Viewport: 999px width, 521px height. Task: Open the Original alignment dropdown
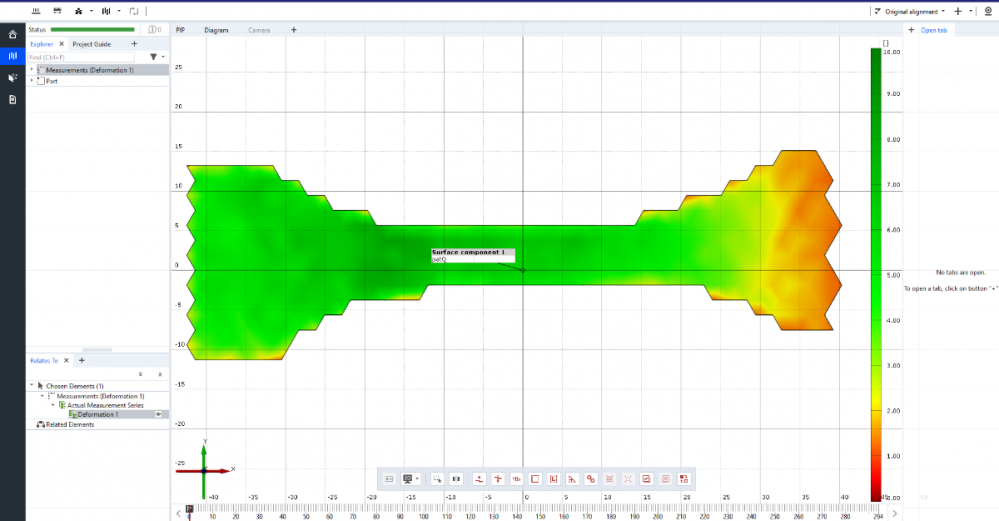pyautogui.click(x=909, y=11)
